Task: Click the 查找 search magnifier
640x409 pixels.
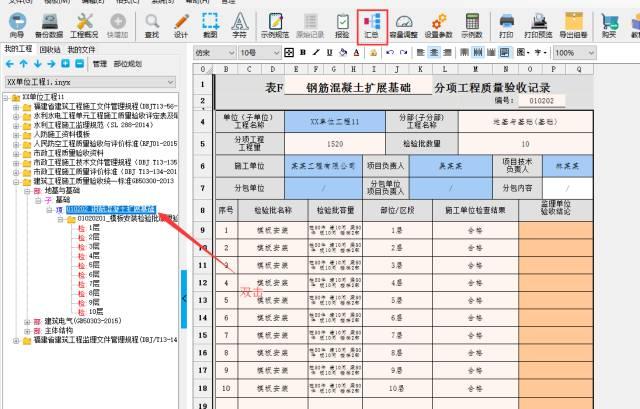Action: tap(152, 25)
